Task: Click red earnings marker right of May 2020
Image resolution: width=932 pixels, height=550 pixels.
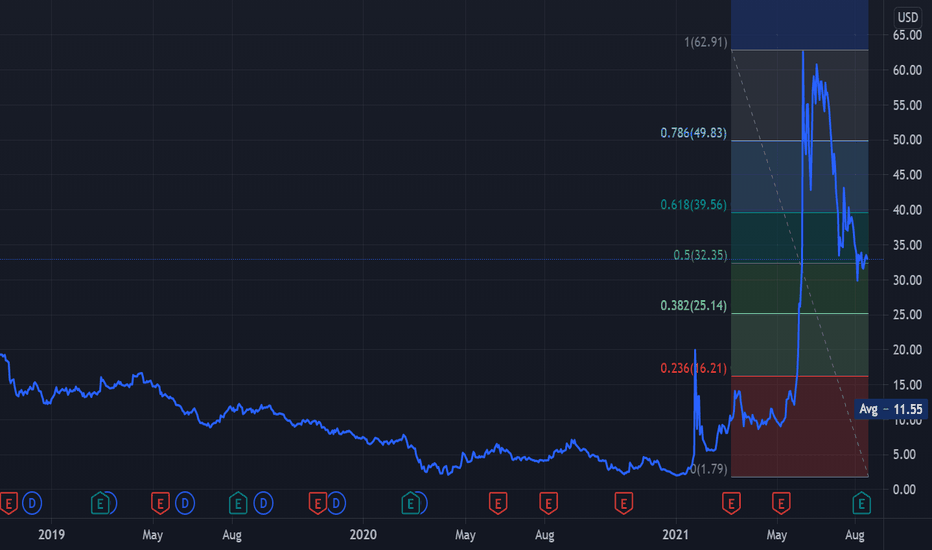Action: pyautogui.click(x=498, y=504)
